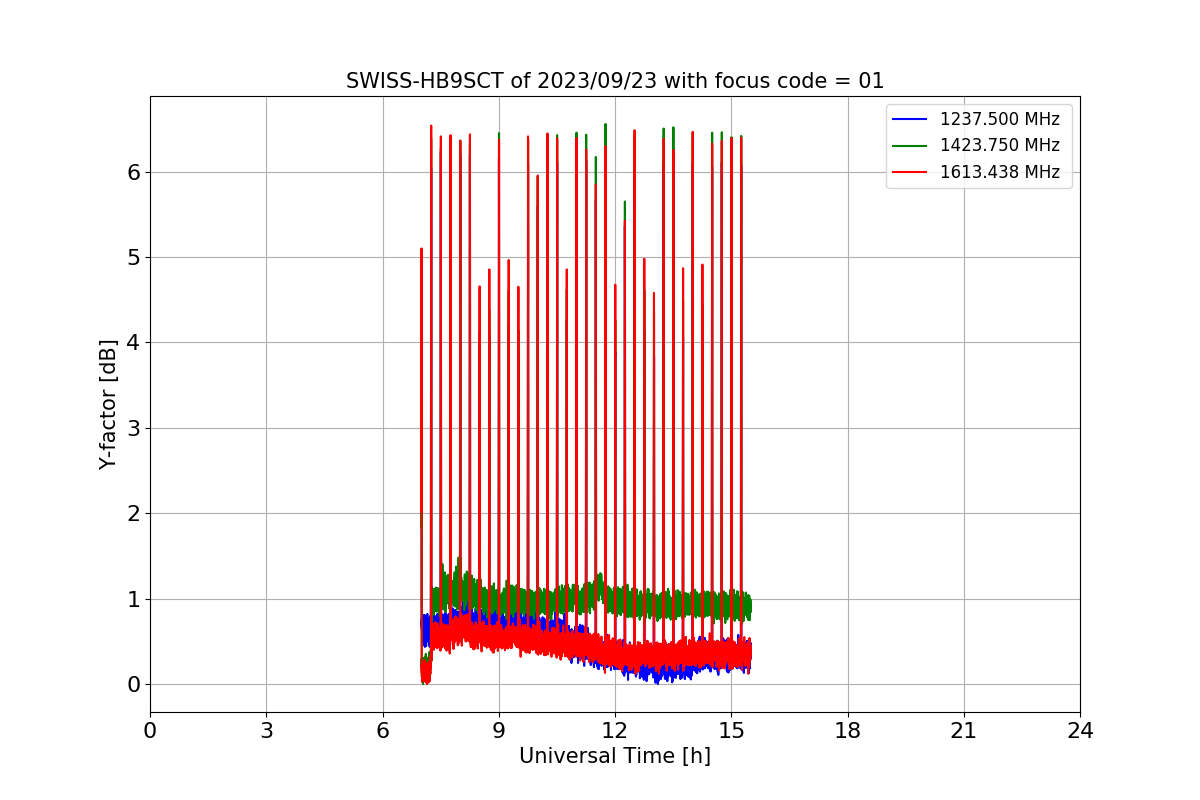Screen dimensions: 1200x800
Task: Click the y-axis tick label '4'
Action: [134, 343]
